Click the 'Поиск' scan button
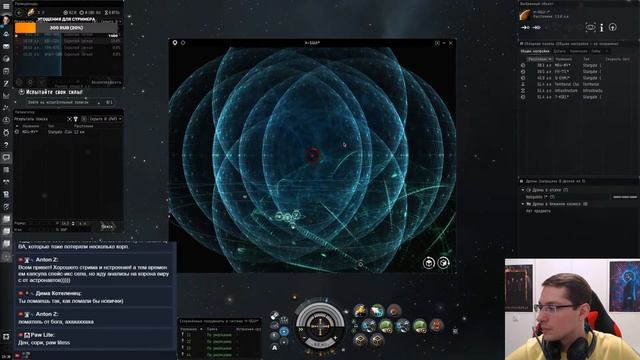The height and width of the screenshot is (360, 640). 107,226
